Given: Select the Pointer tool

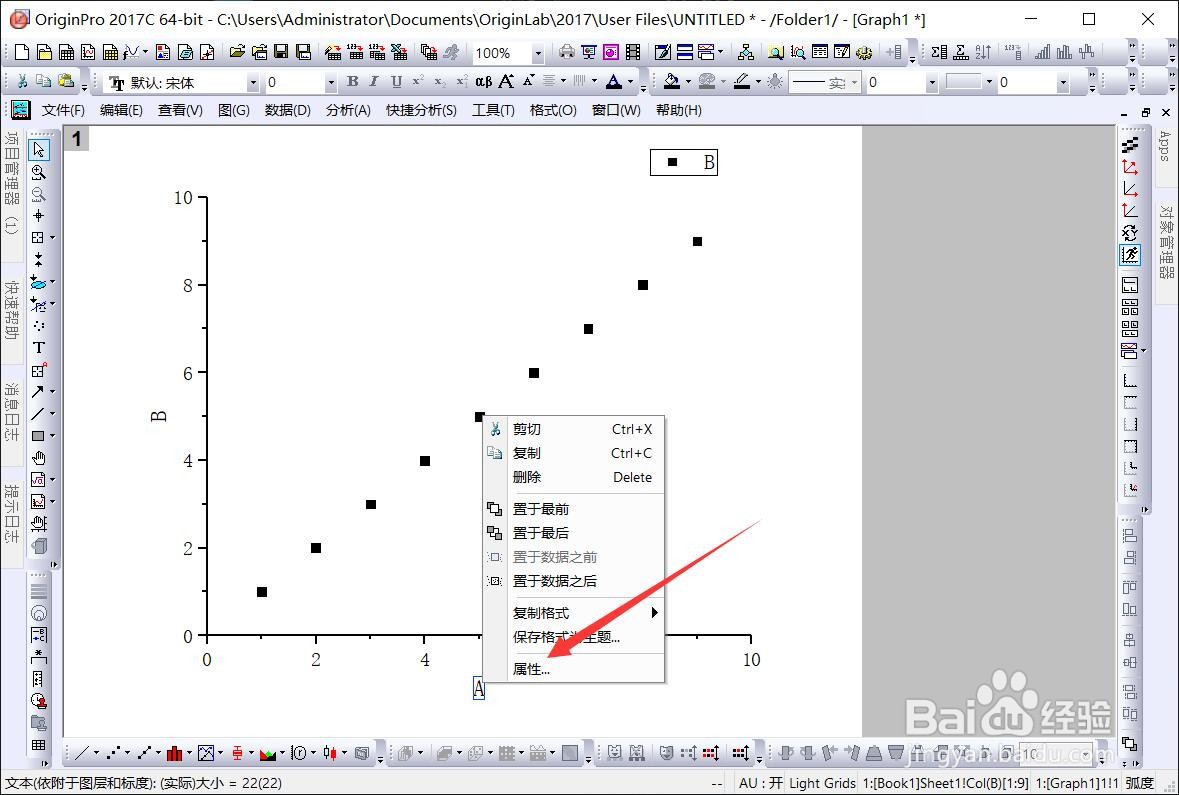Looking at the screenshot, I should pyautogui.click(x=38, y=150).
